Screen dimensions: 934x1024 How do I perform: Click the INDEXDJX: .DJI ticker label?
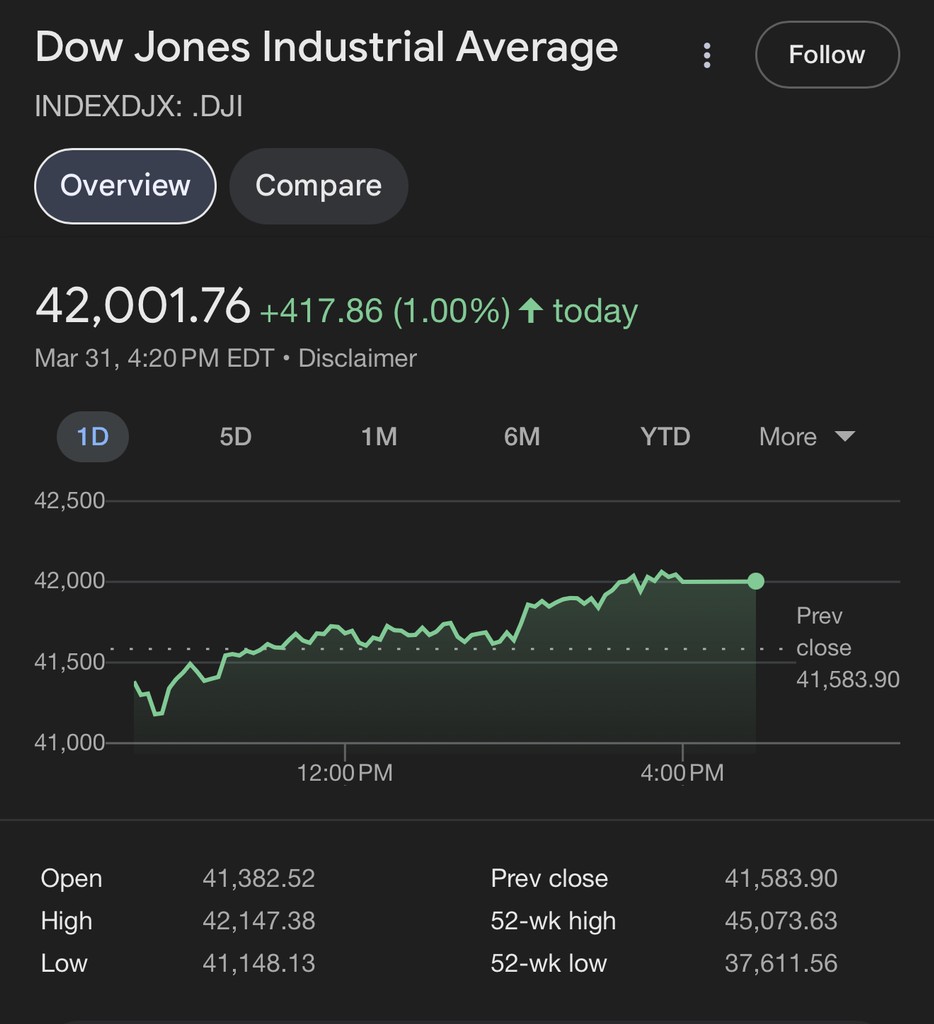[x=139, y=106]
